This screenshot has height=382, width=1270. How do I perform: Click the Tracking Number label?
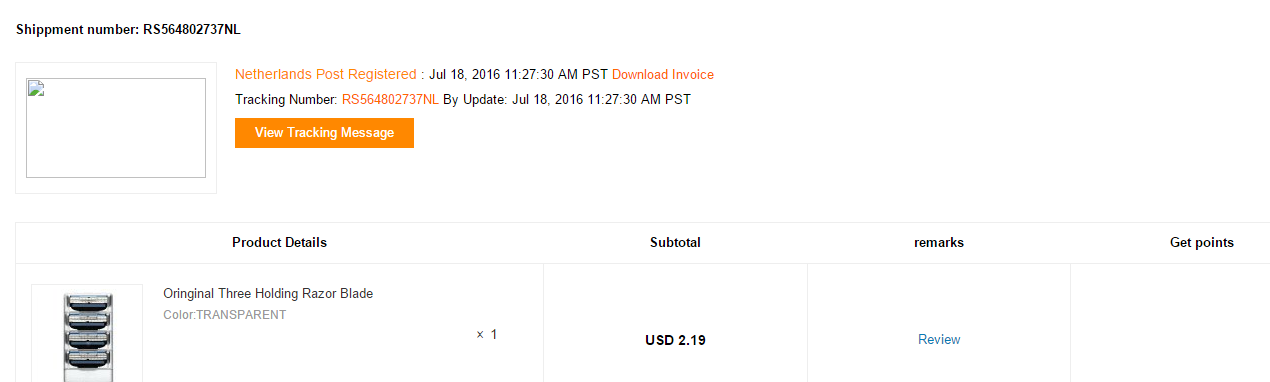pos(286,100)
